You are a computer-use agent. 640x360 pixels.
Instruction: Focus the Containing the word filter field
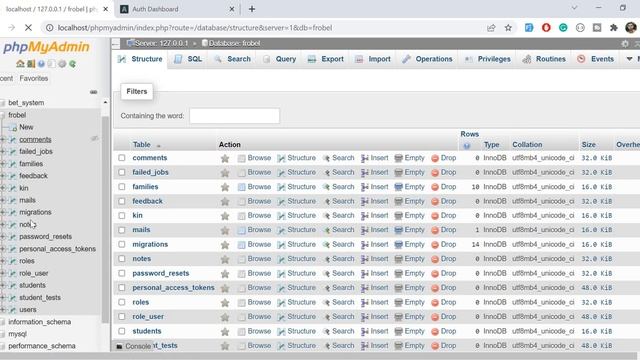[234, 116]
